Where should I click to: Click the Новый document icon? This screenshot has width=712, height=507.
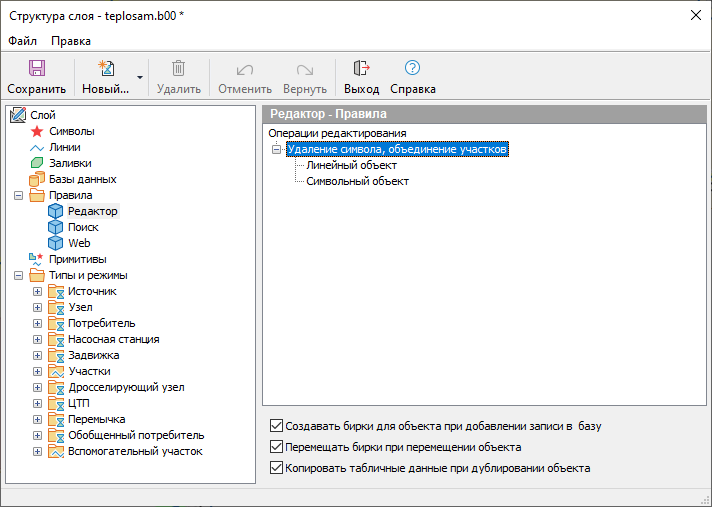click(x=105, y=69)
